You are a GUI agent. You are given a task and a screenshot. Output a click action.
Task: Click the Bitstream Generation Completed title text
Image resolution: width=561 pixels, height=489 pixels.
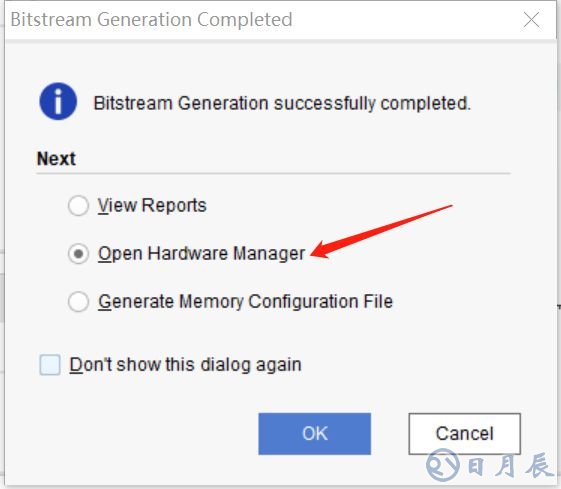[x=152, y=19]
